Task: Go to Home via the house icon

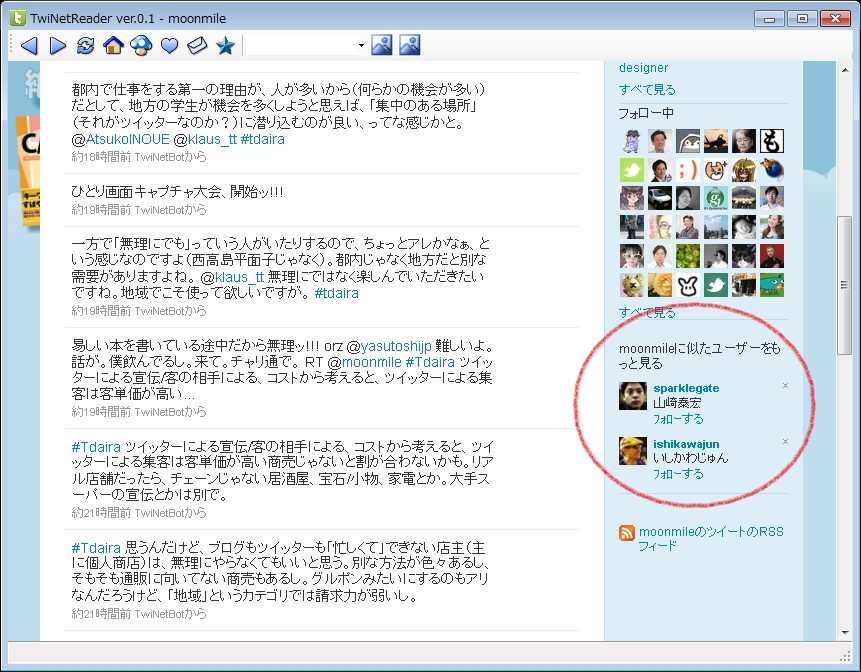Action: click(x=113, y=45)
